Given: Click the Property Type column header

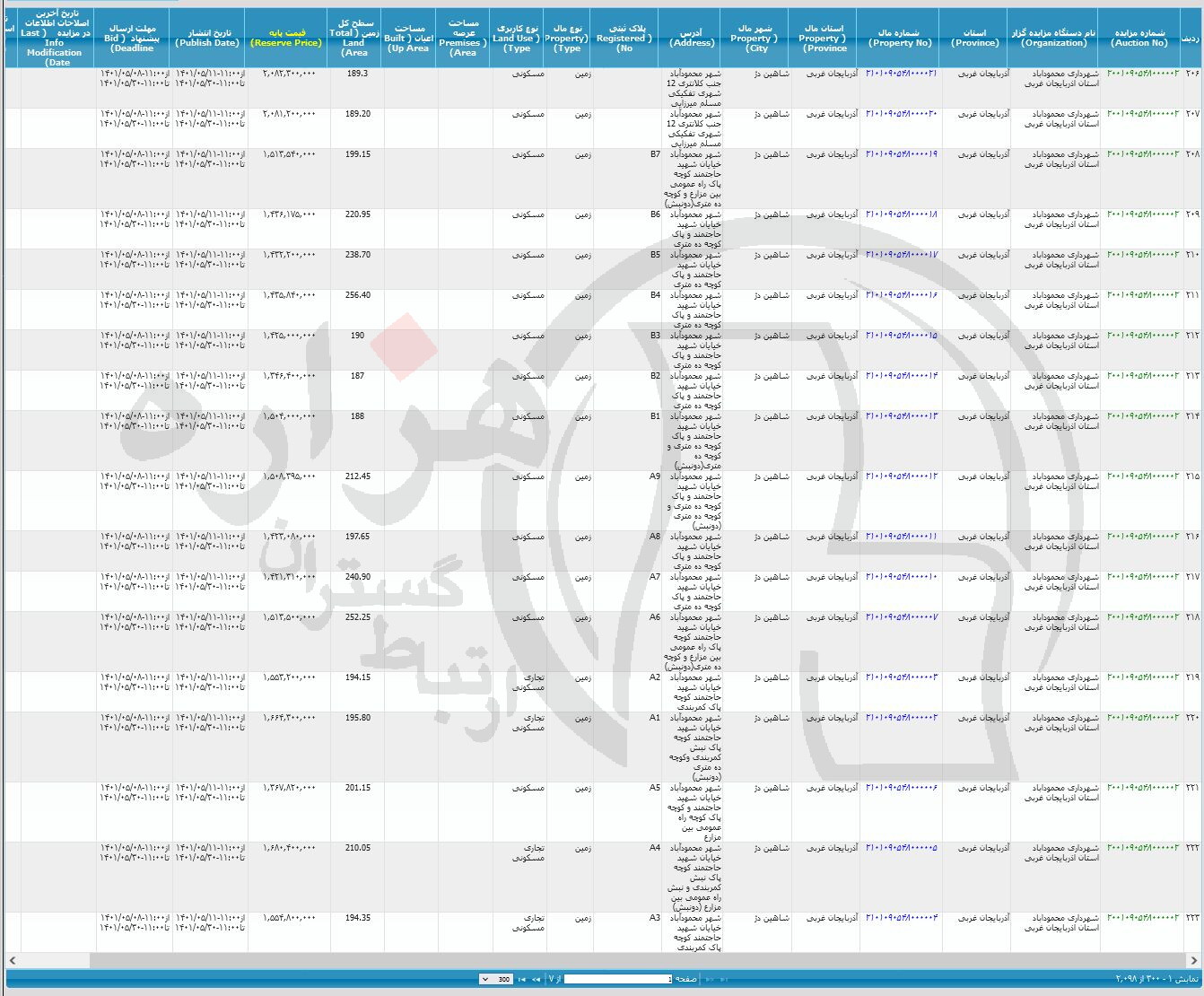Looking at the screenshot, I should 567,38.
